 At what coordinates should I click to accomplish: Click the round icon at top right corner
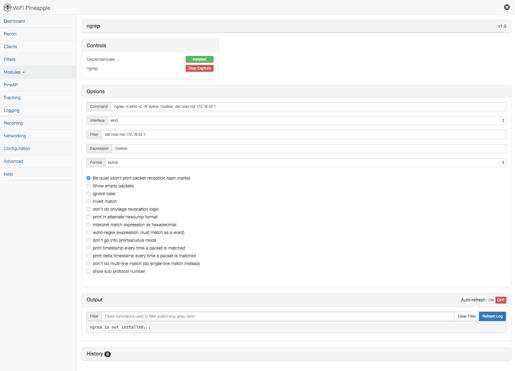point(507,7)
